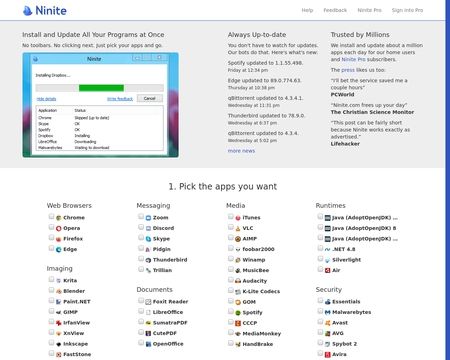Image resolution: width=450 pixels, height=360 pixels.
Task: Follow the press link
Action: 348,70
